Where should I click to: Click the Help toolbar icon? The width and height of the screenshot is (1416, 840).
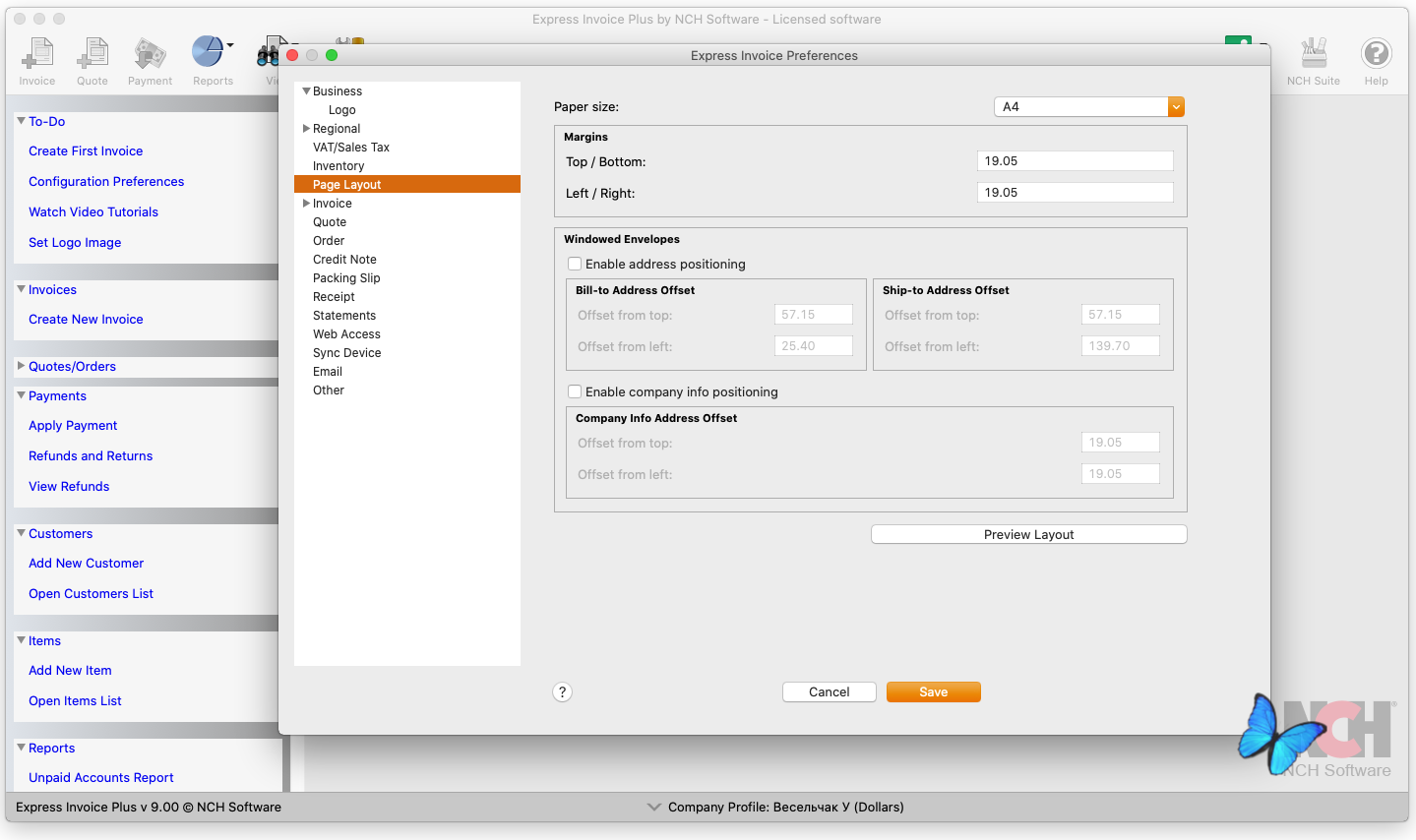click(1376, 62)
